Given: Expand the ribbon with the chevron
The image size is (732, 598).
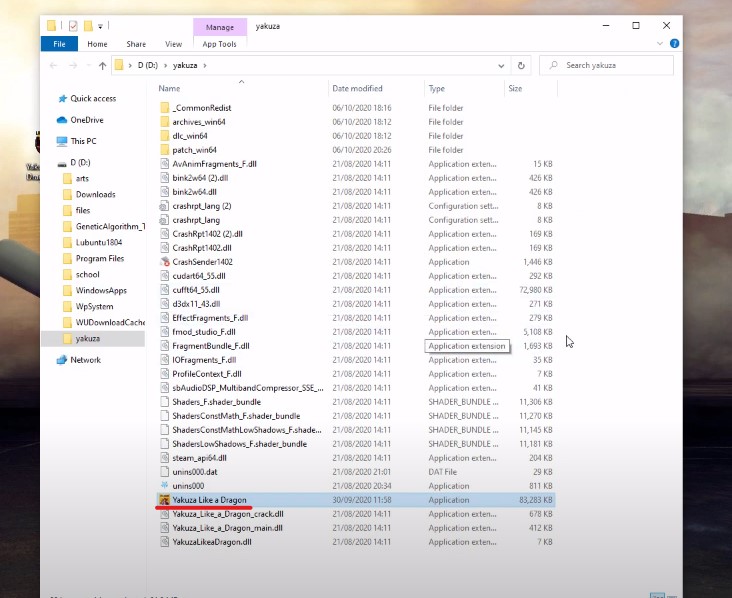Looking at the screenshot, I should [660, 43].
